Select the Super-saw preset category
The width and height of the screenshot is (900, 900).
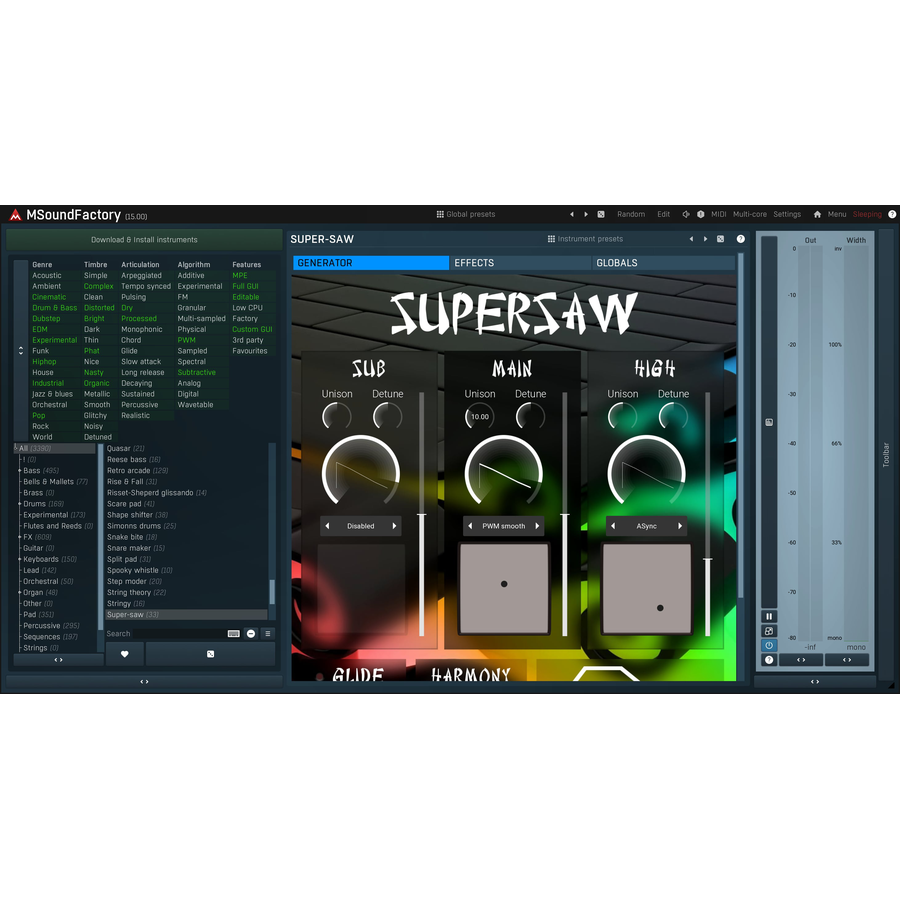pyautogui.click(x=186, y=615)
